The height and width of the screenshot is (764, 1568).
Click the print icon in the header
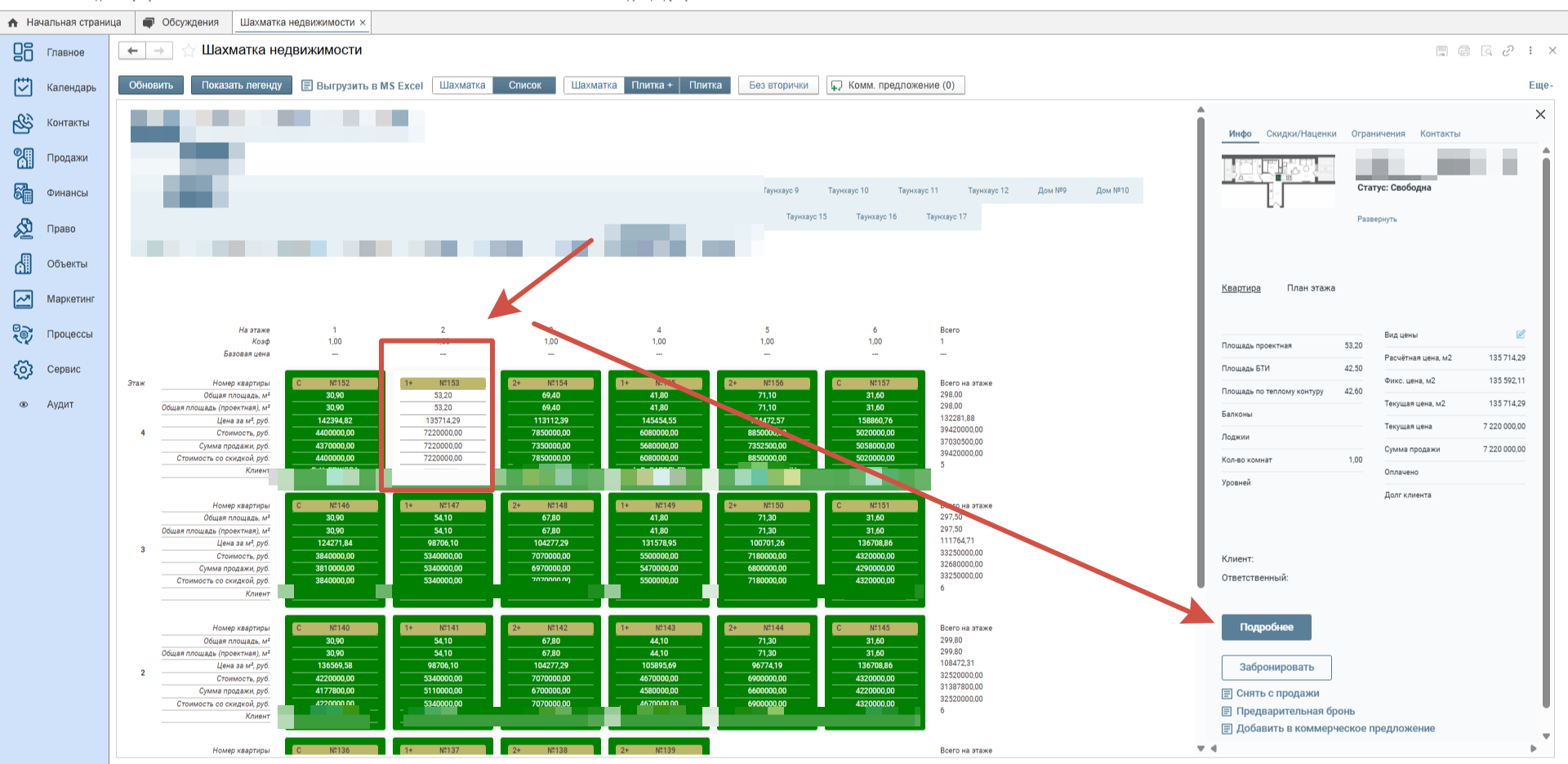(x=1464, y=51)
